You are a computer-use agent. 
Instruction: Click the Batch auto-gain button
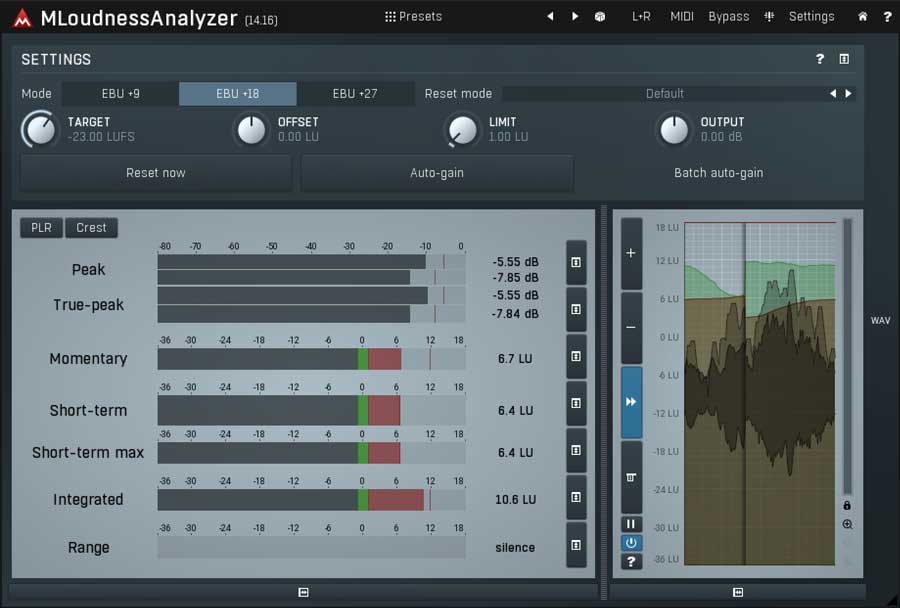tap(719, 173)
